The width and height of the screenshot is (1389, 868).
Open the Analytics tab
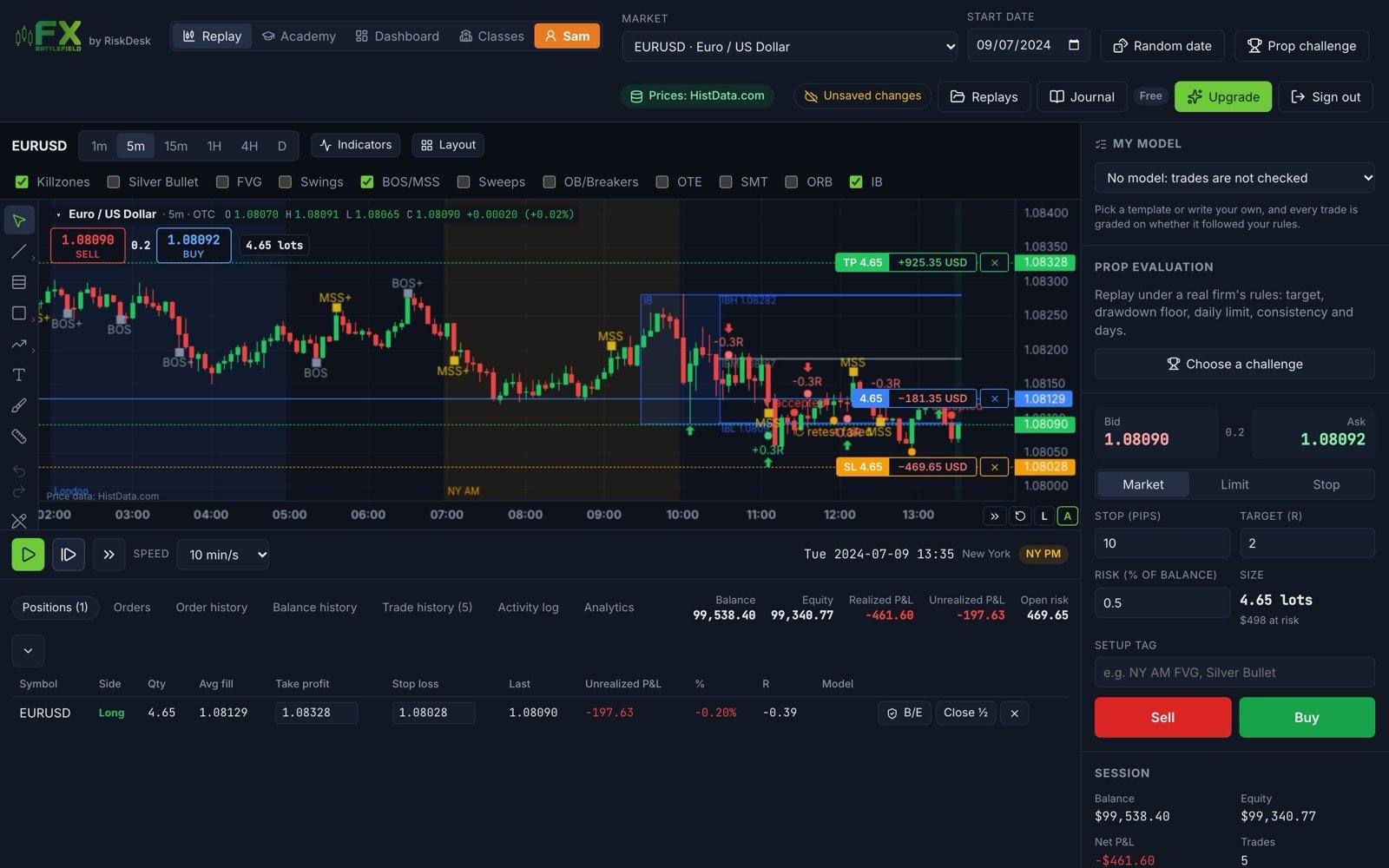pyautogui.click(x=609, y=608)
